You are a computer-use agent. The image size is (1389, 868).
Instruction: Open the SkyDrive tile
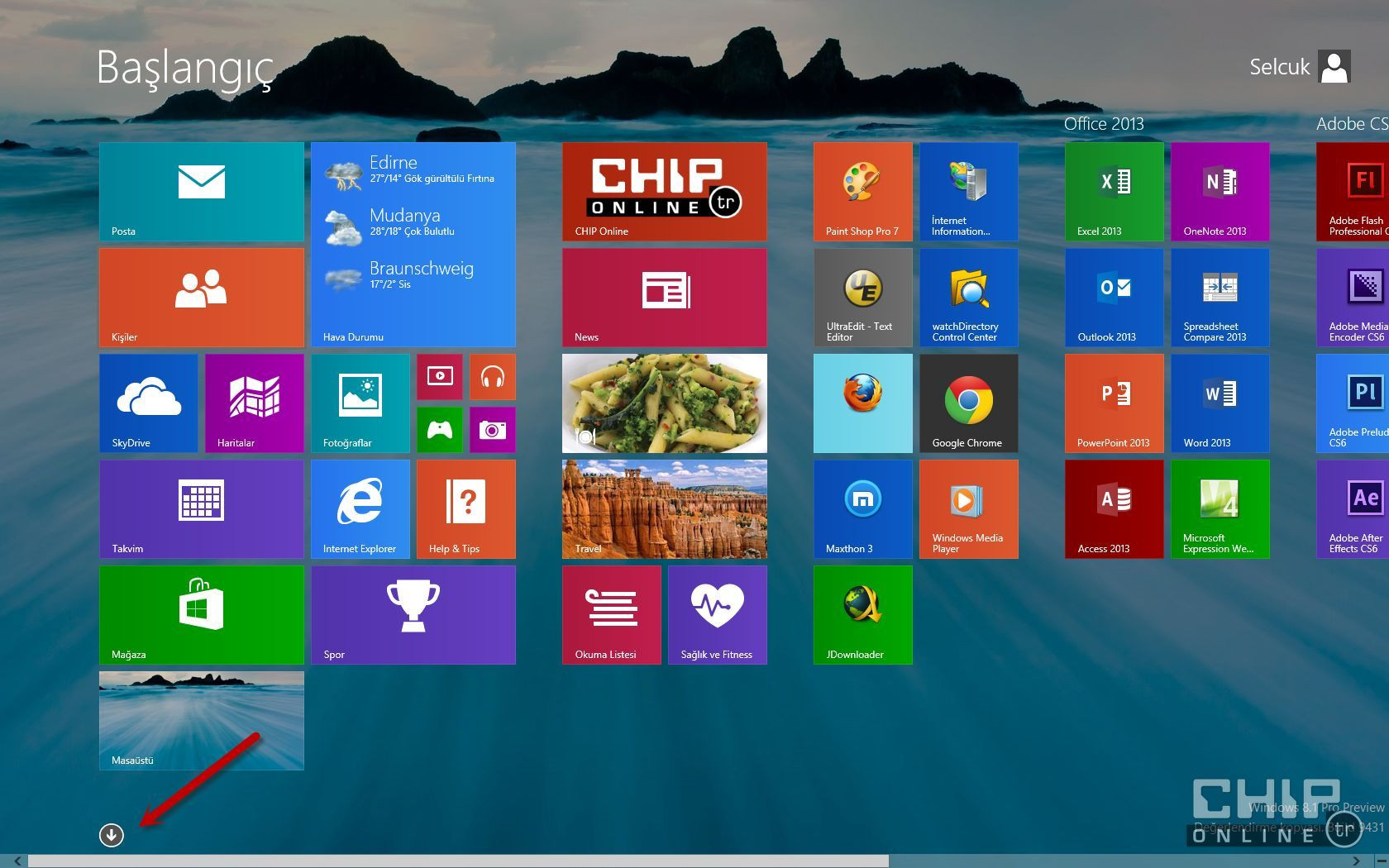[x=149, y=403]
